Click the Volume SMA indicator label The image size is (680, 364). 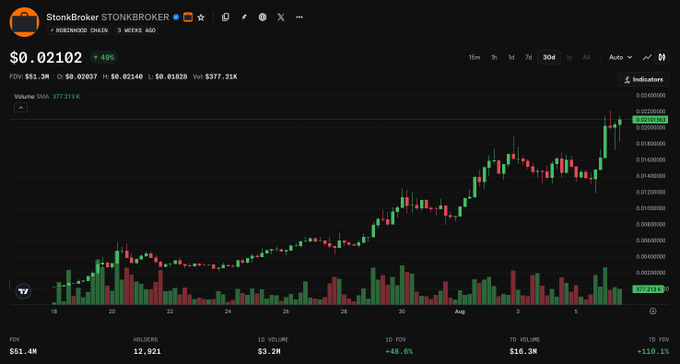click(31, 97)
